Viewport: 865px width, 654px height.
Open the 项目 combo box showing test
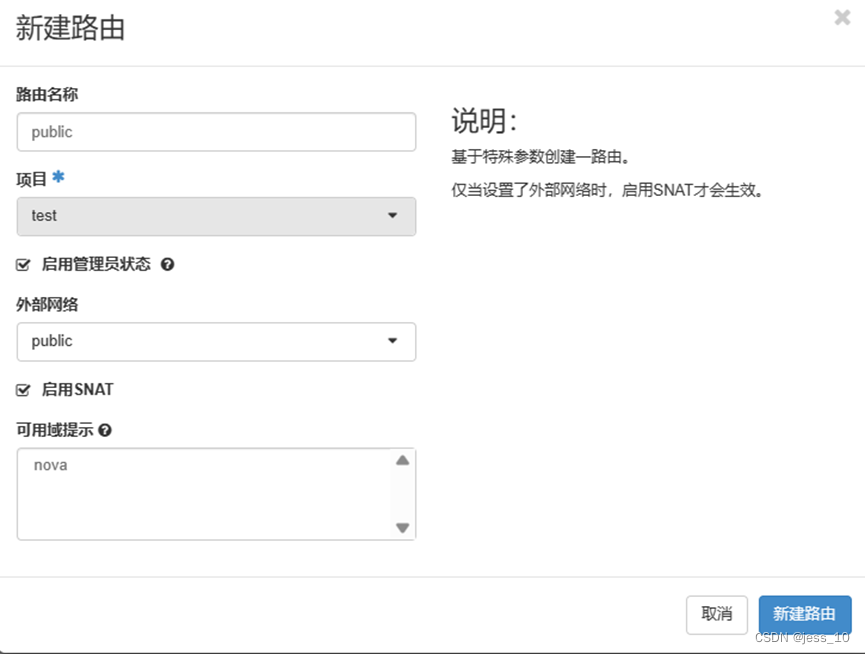pyautogui.click(x=216, y=216)
